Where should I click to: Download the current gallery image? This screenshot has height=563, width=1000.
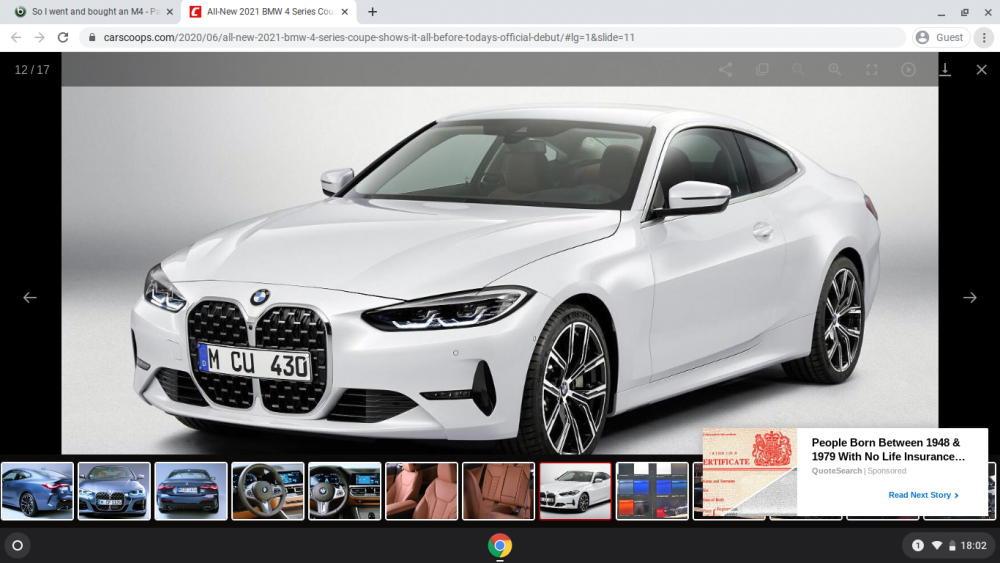click(945, 69)
